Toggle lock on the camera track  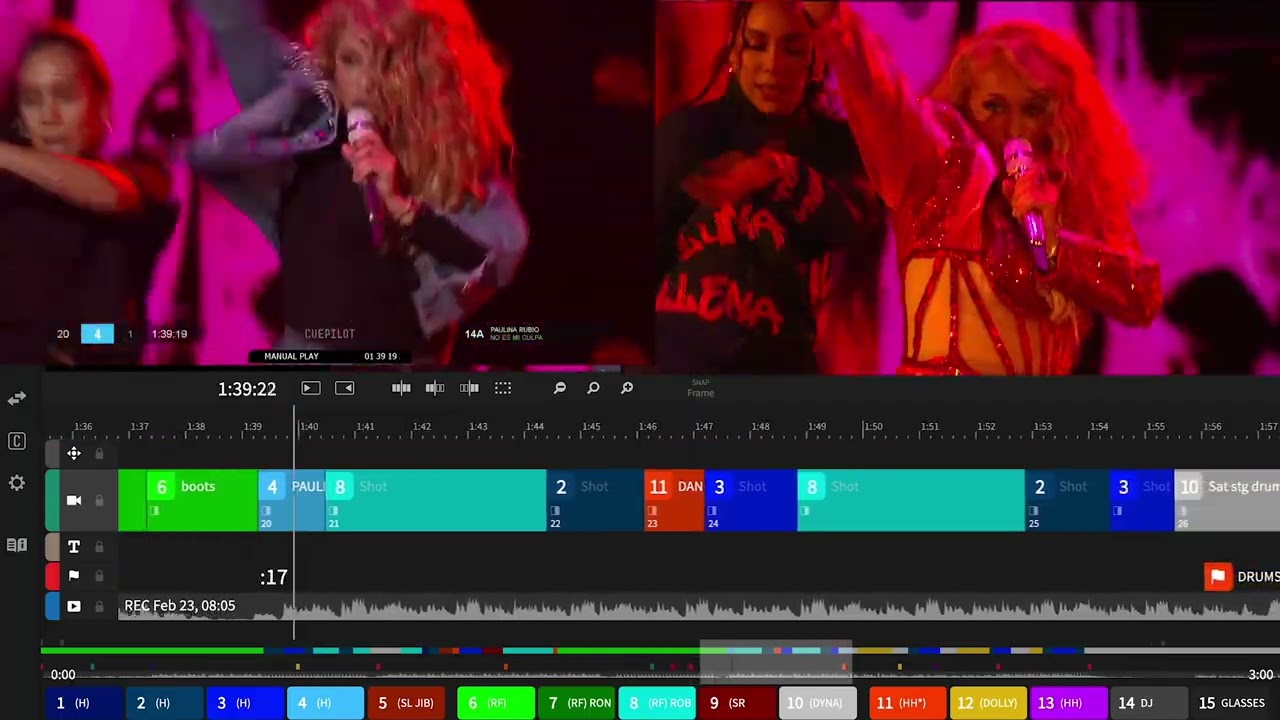point(99,500)
